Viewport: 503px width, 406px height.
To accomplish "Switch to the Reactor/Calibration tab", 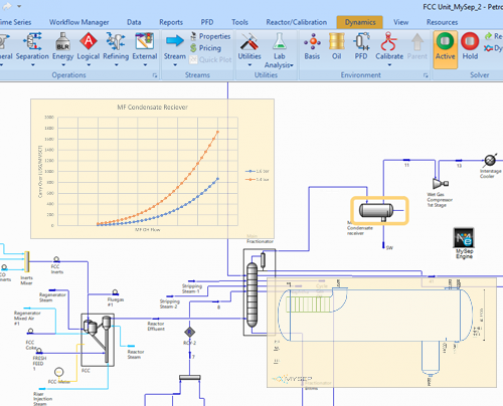I will click(296, 22).
